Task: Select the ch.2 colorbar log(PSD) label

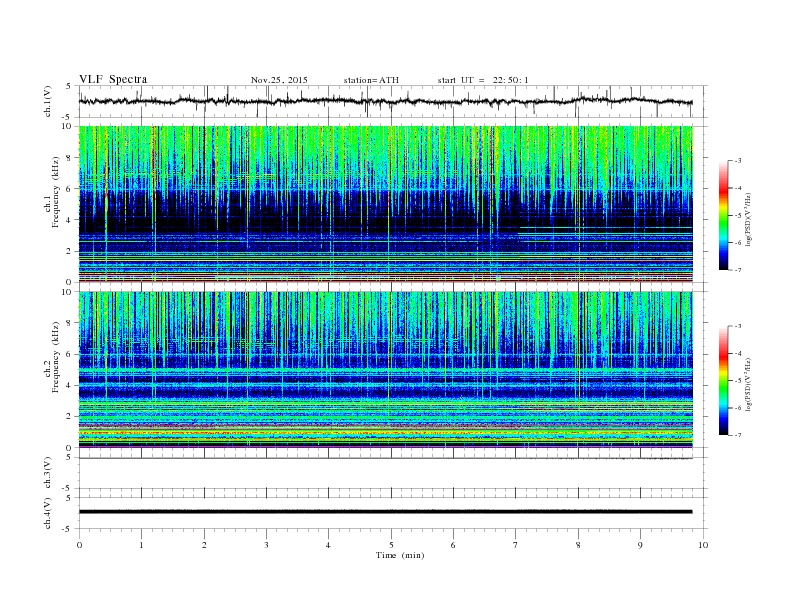Action: click(749, 384)
